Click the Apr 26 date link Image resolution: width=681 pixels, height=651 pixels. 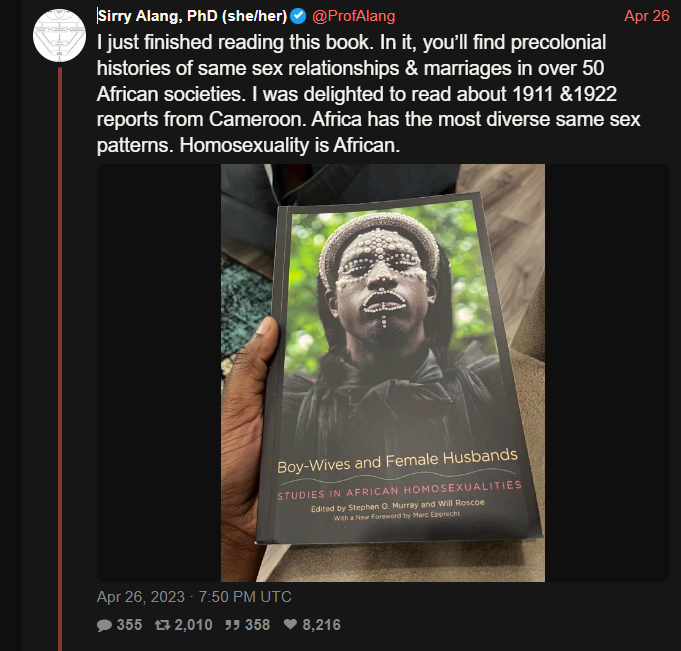click(x=647, y=16)
